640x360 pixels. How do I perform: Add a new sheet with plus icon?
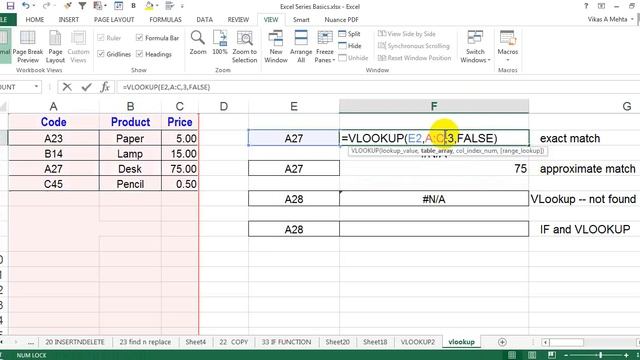[x=502, y=342]
